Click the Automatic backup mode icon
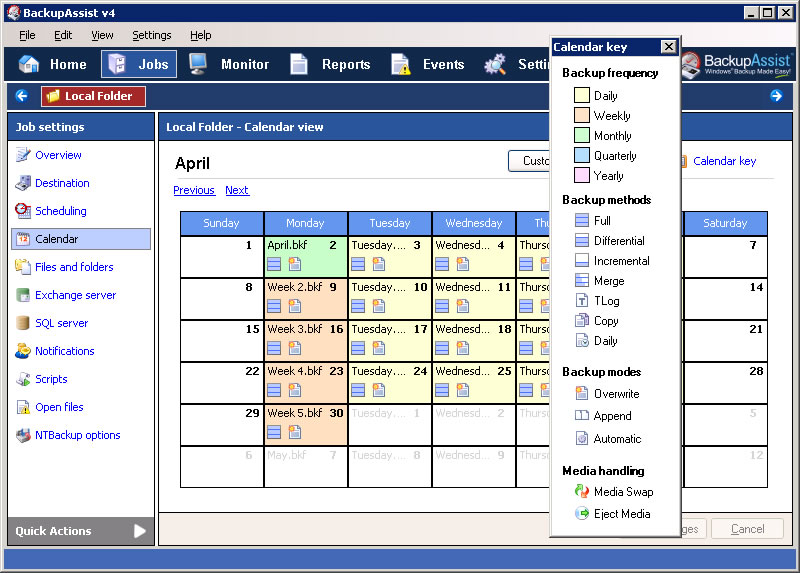This screenshot has height=573, width=800. coord(582,438)
